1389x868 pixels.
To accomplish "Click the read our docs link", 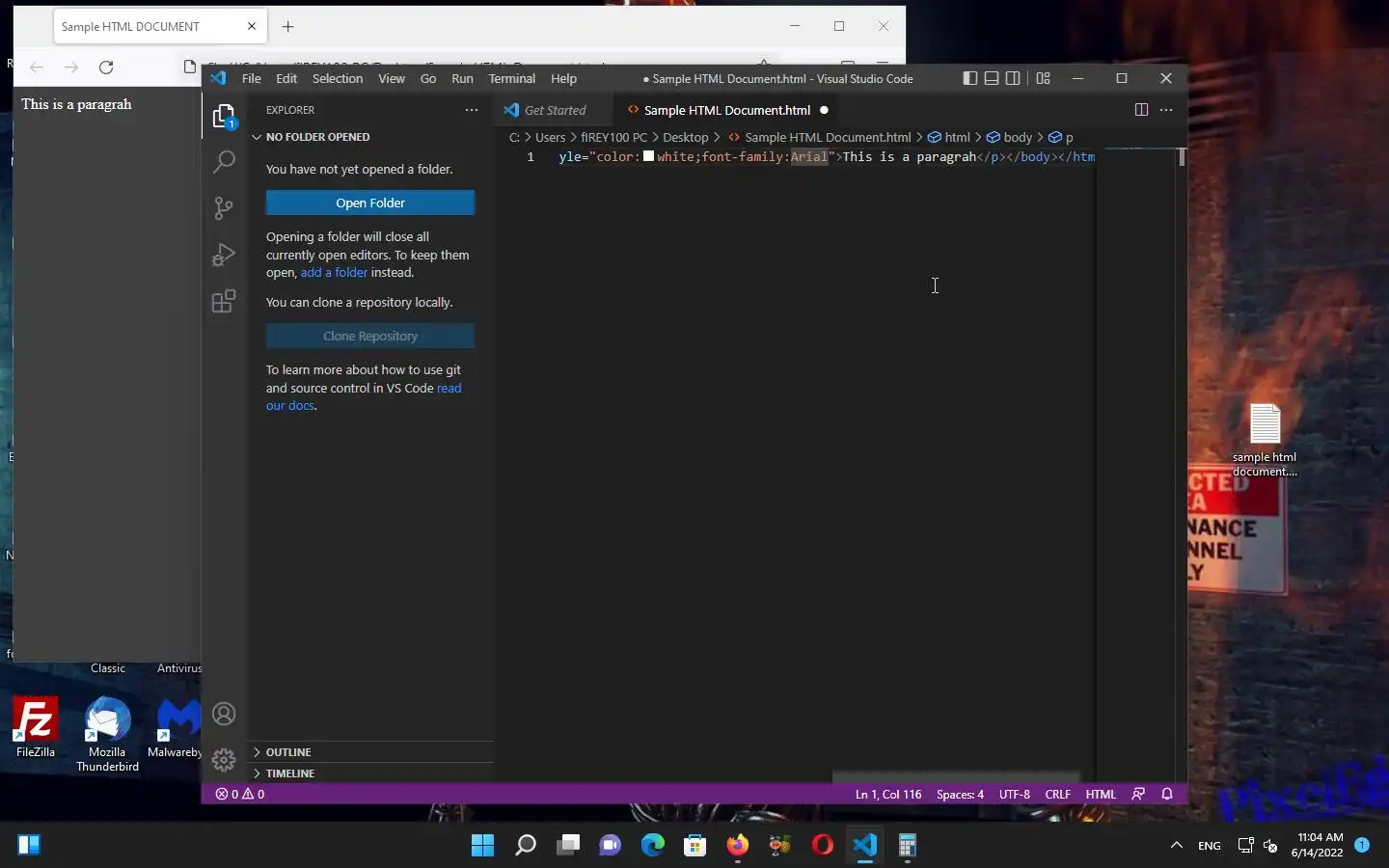I will point(364,396).
